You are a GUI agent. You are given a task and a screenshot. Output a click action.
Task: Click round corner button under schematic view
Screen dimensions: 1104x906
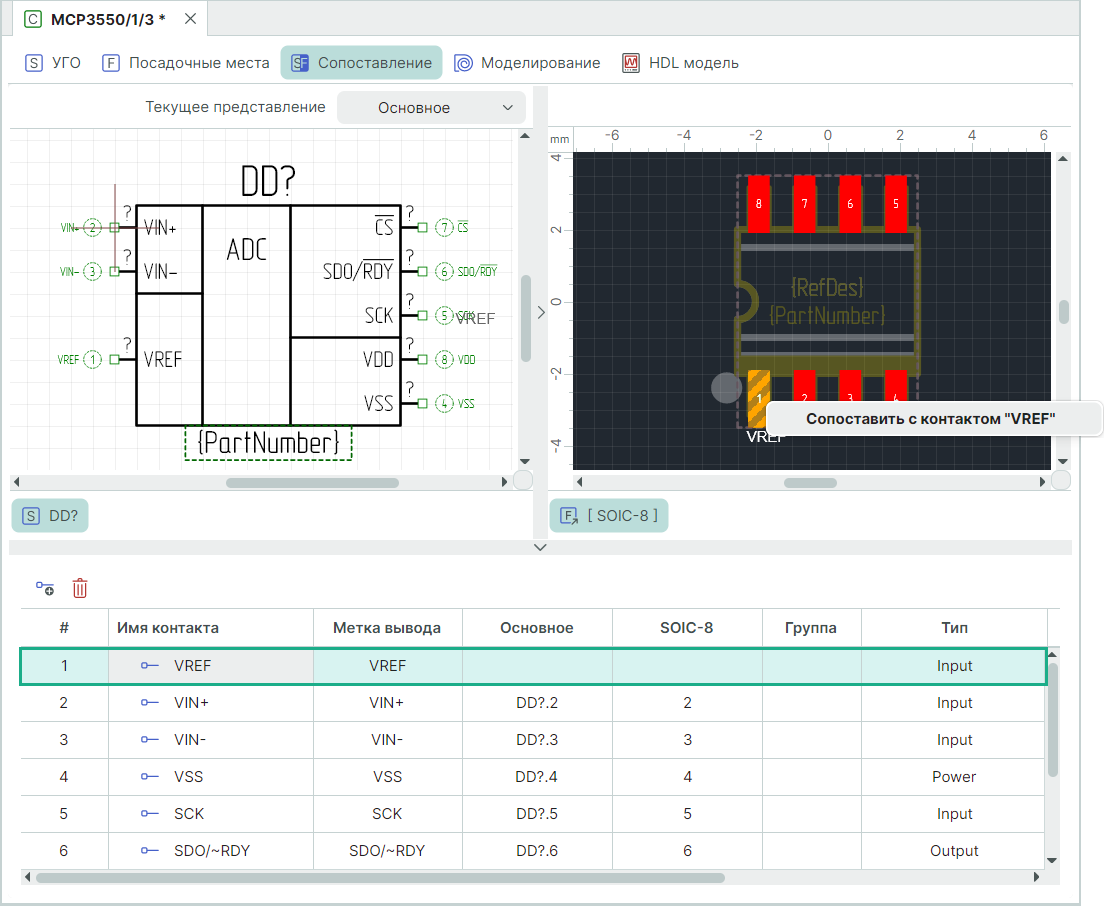tap(522, 481)
